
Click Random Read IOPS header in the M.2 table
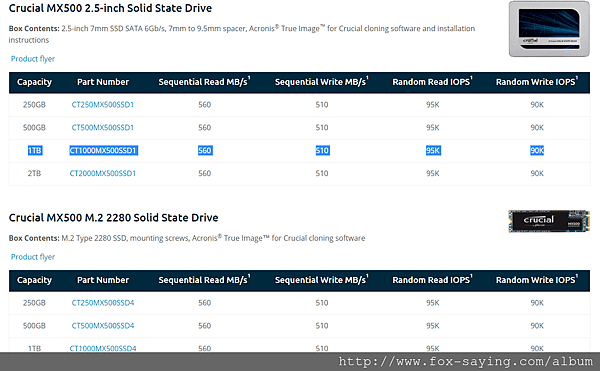click(432, 280)
